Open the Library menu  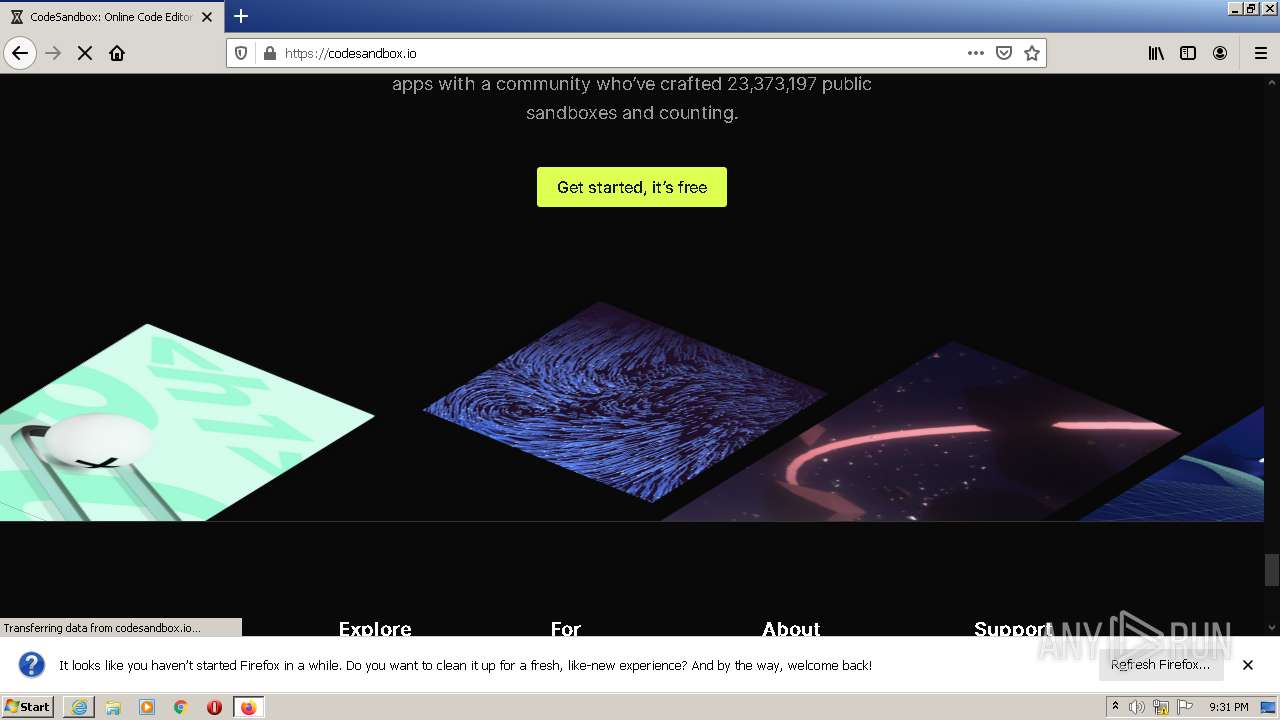tap(1156, 53)
